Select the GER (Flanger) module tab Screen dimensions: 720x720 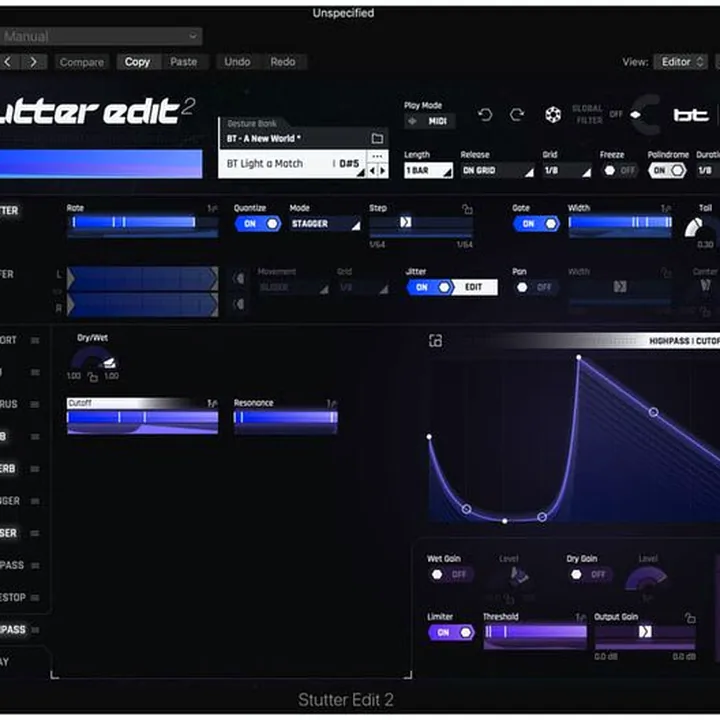click(x=10, y=501)
